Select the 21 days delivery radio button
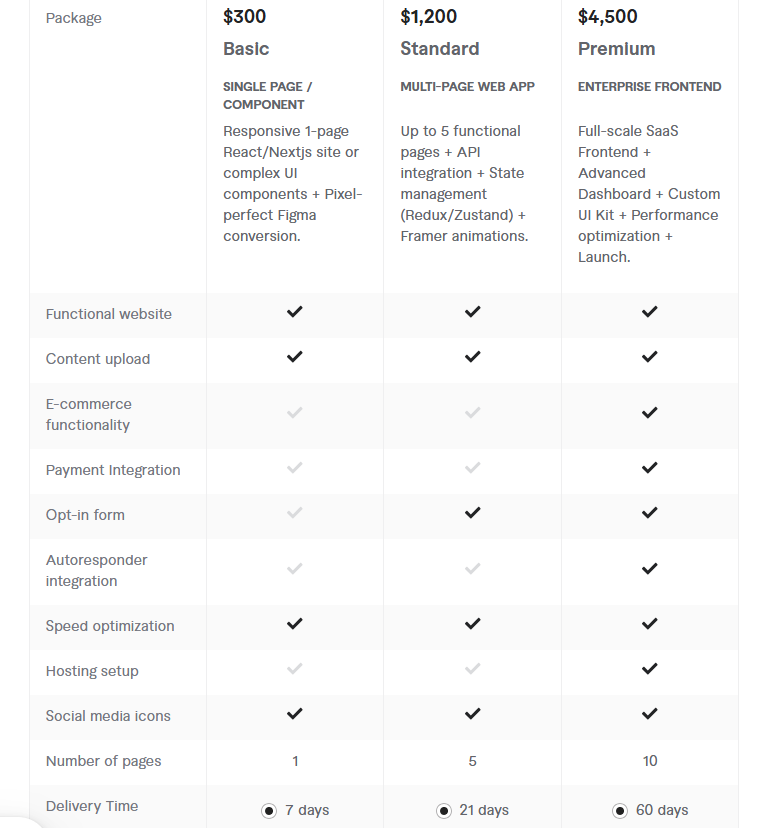The image size is (774, 828). coord(443,811)
